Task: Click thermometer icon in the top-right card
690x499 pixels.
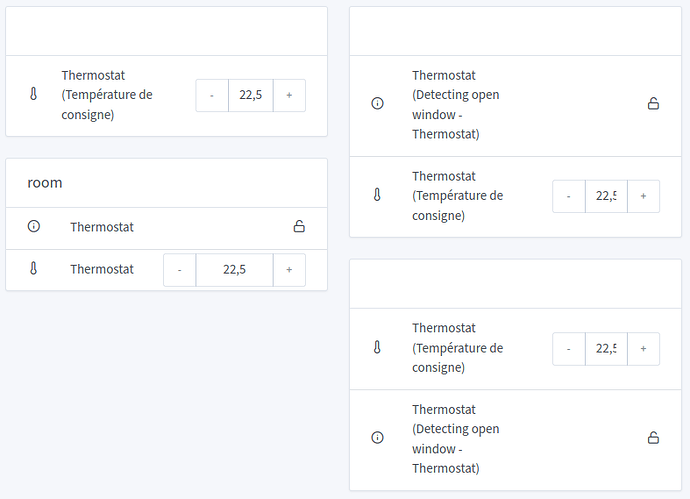Action: click(x=377, y=196)
